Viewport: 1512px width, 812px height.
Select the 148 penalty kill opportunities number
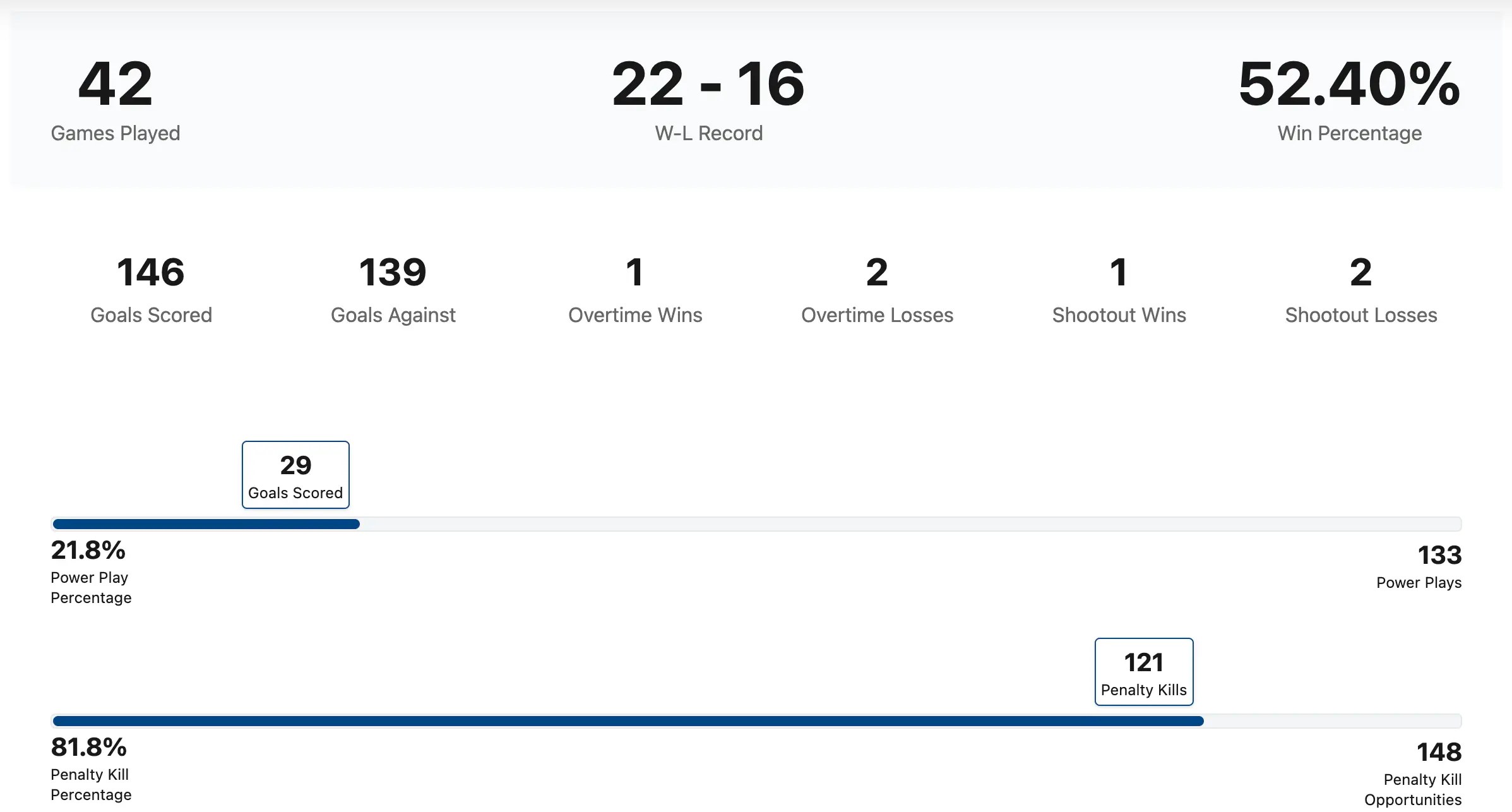tap(1439, 753)
